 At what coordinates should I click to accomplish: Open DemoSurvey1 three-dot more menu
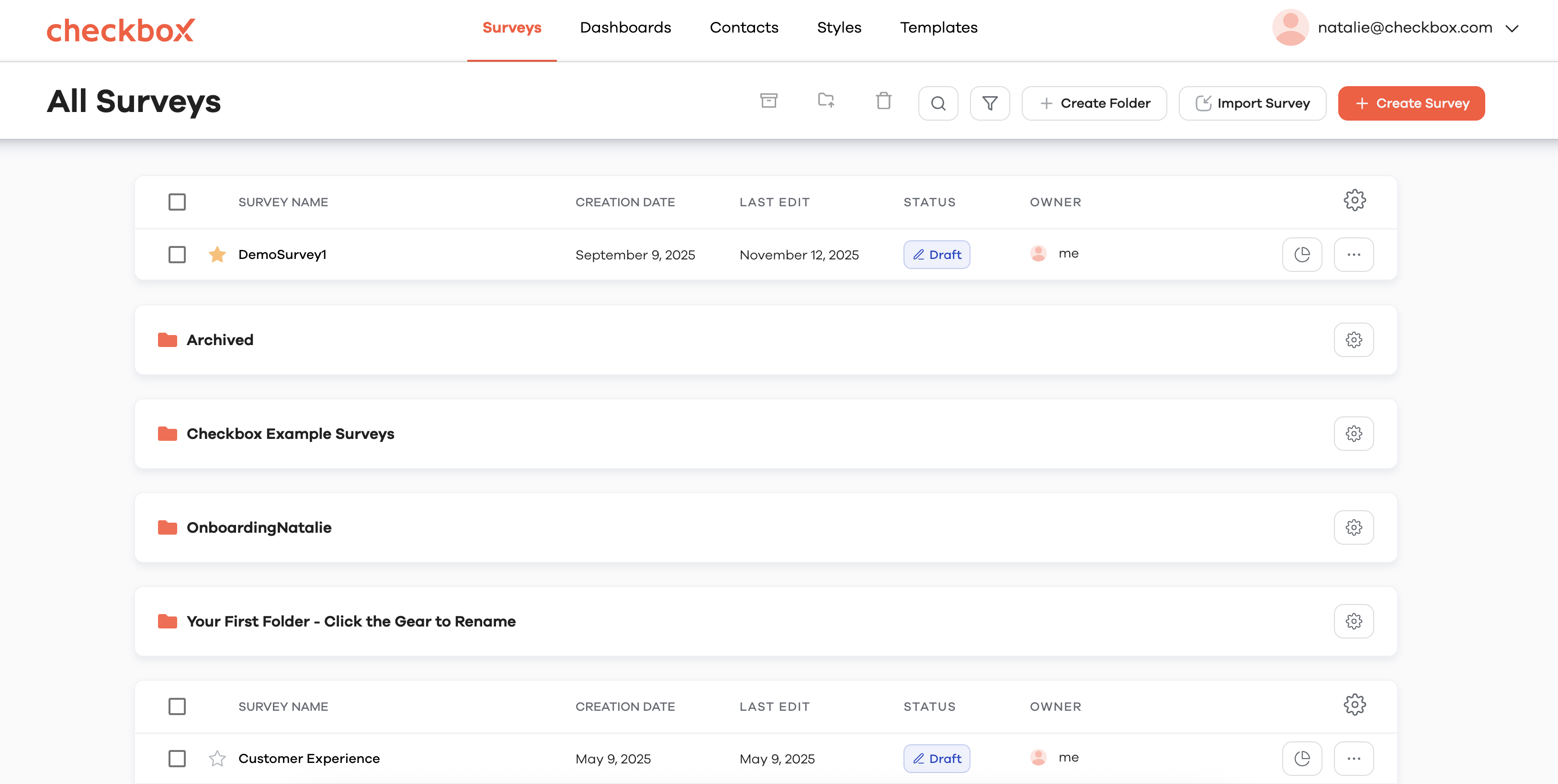click(x=1353, y=255)
